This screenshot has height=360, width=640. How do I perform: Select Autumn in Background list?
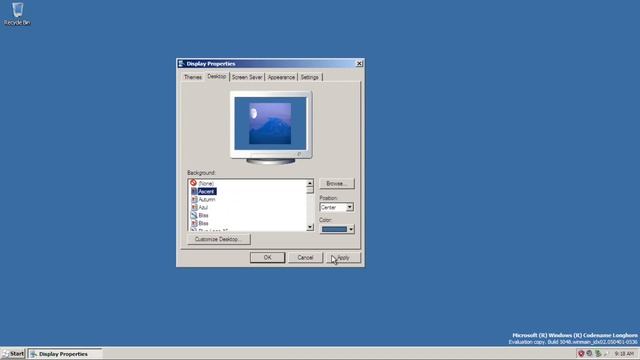(x=207, y=200)
